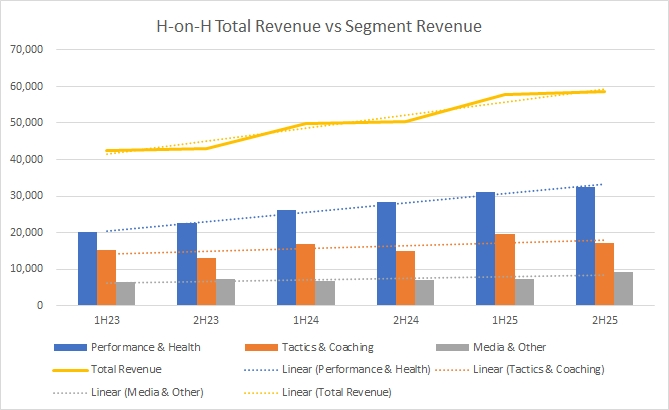Image resolution: width=669 pixels, height=410 pixels.
Task: Click the Linear (Tactics & Coaching) legend entry
Action: [540, 370]
